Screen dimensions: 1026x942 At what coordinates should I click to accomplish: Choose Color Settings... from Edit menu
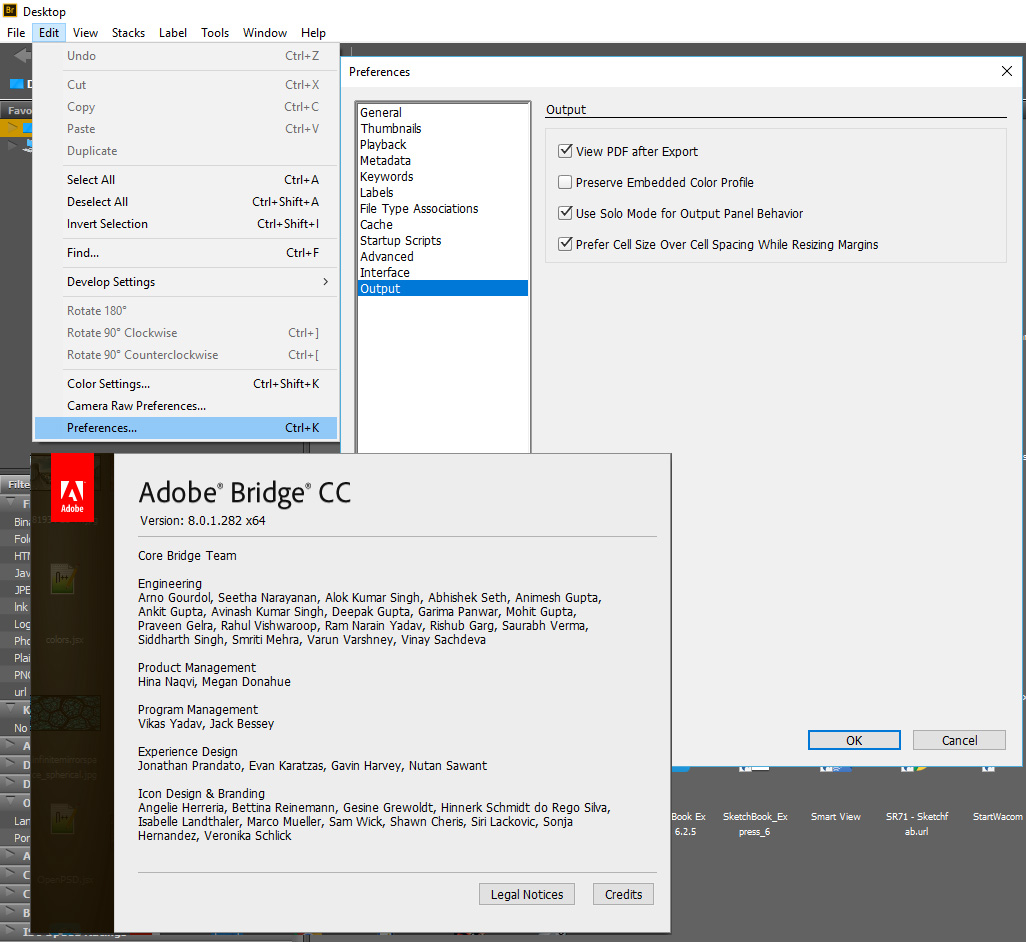(186, 383)
